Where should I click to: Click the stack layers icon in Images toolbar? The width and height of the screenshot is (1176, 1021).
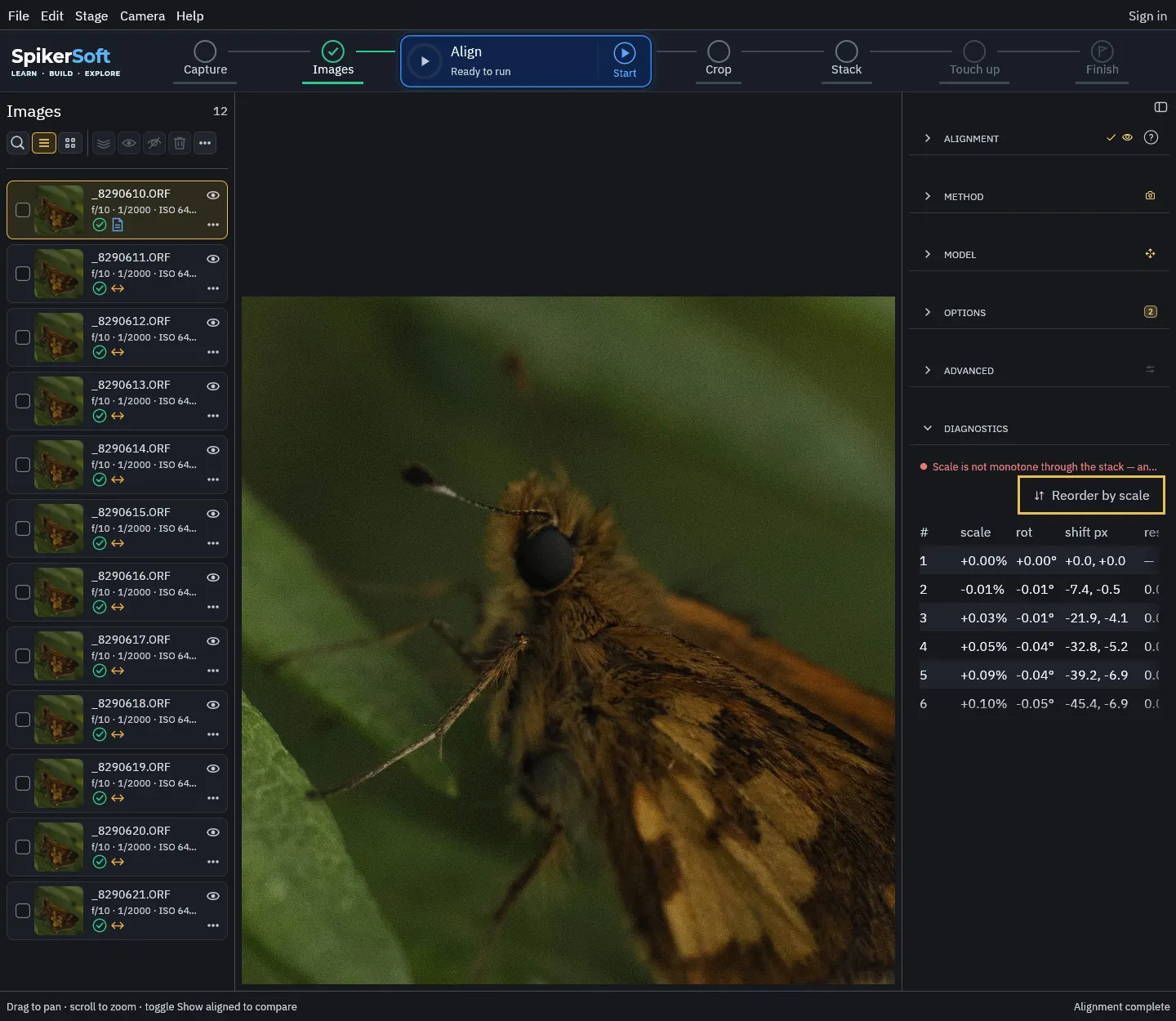point(103,143)
